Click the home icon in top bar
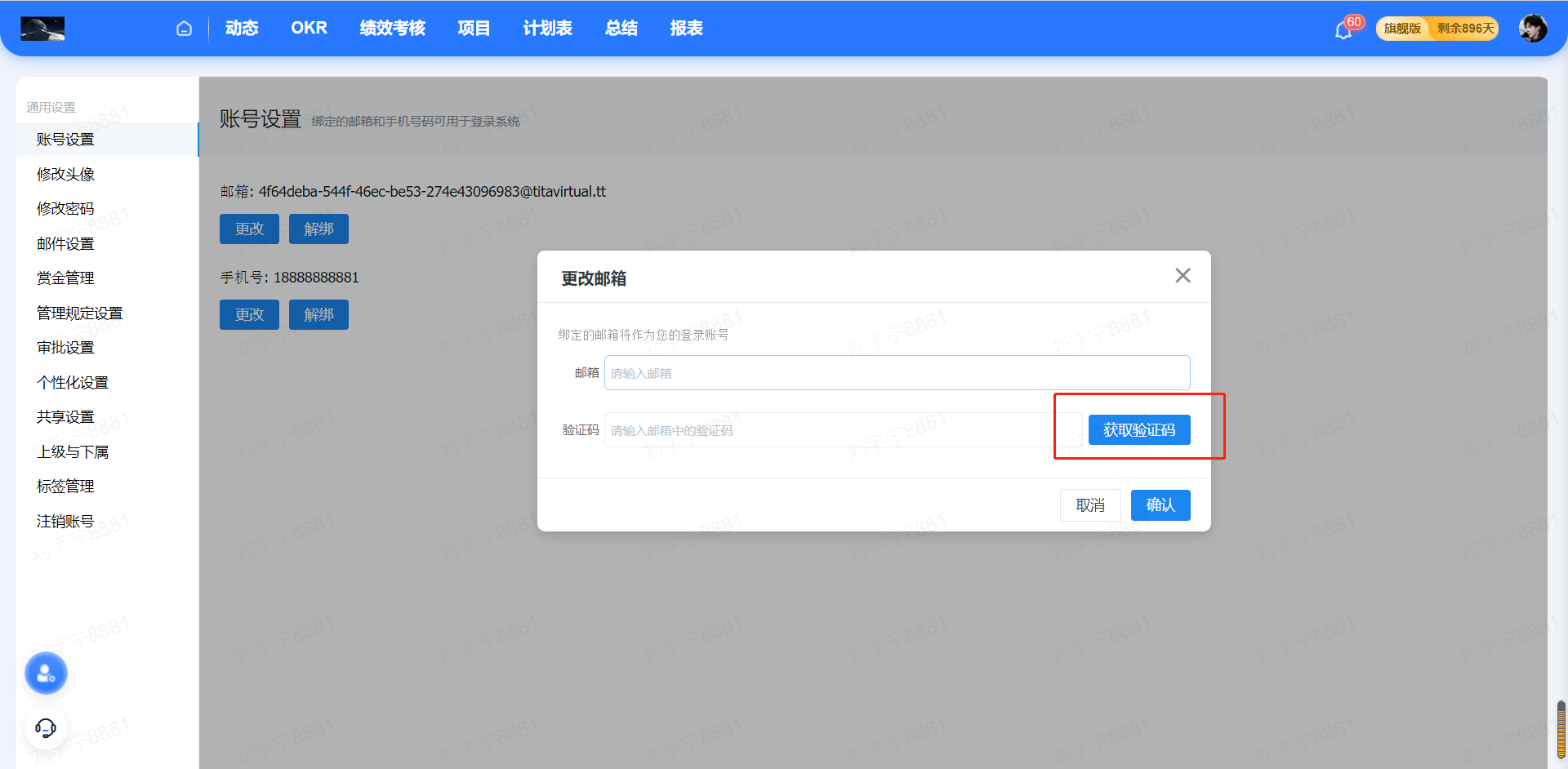 click(185, 29)
